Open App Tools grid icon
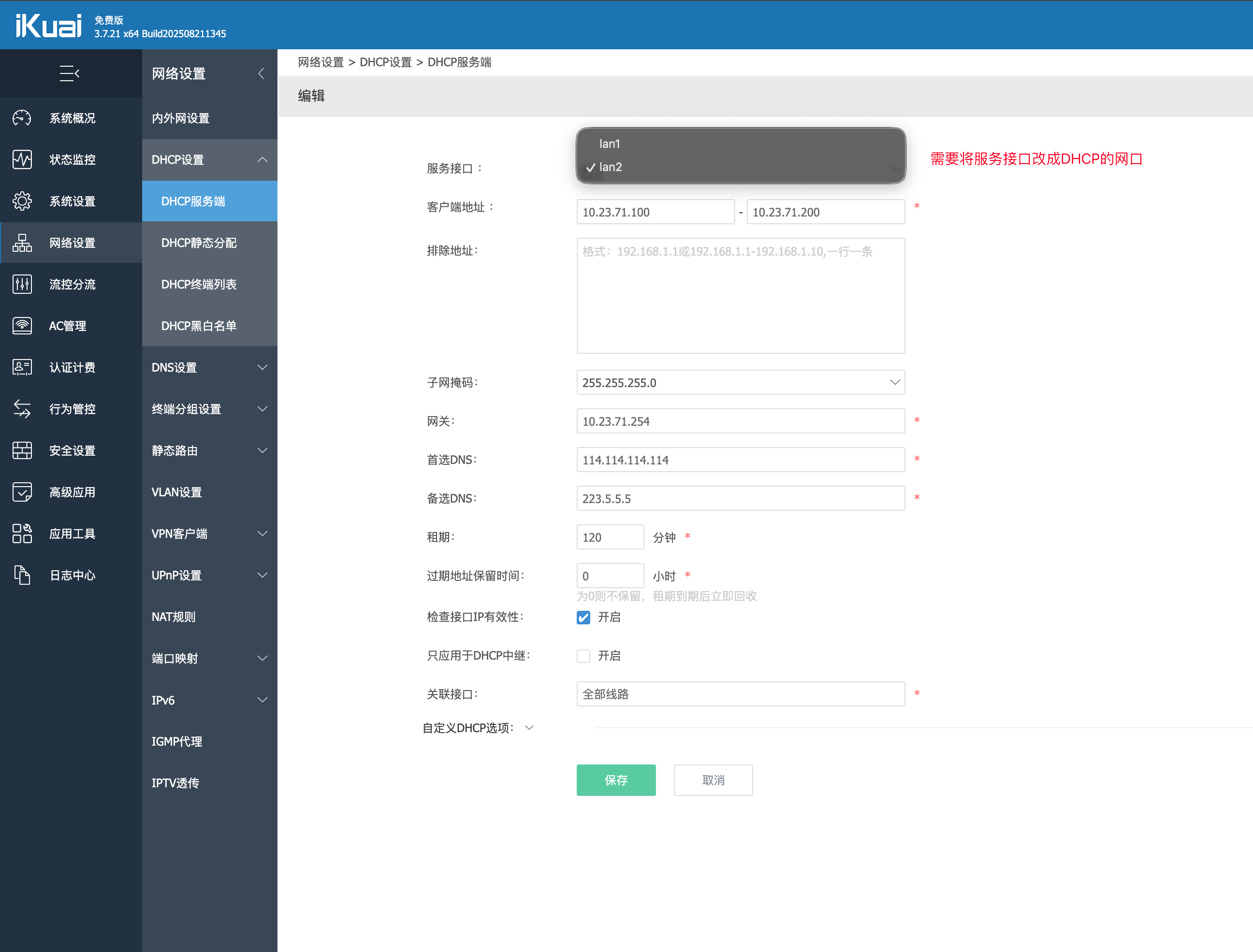The height and width of the screenshot is (952, 1253). (x=22, y=533)
